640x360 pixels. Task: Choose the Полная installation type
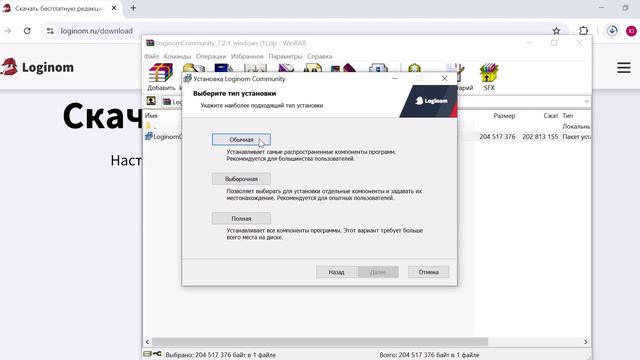click(241, 218)
